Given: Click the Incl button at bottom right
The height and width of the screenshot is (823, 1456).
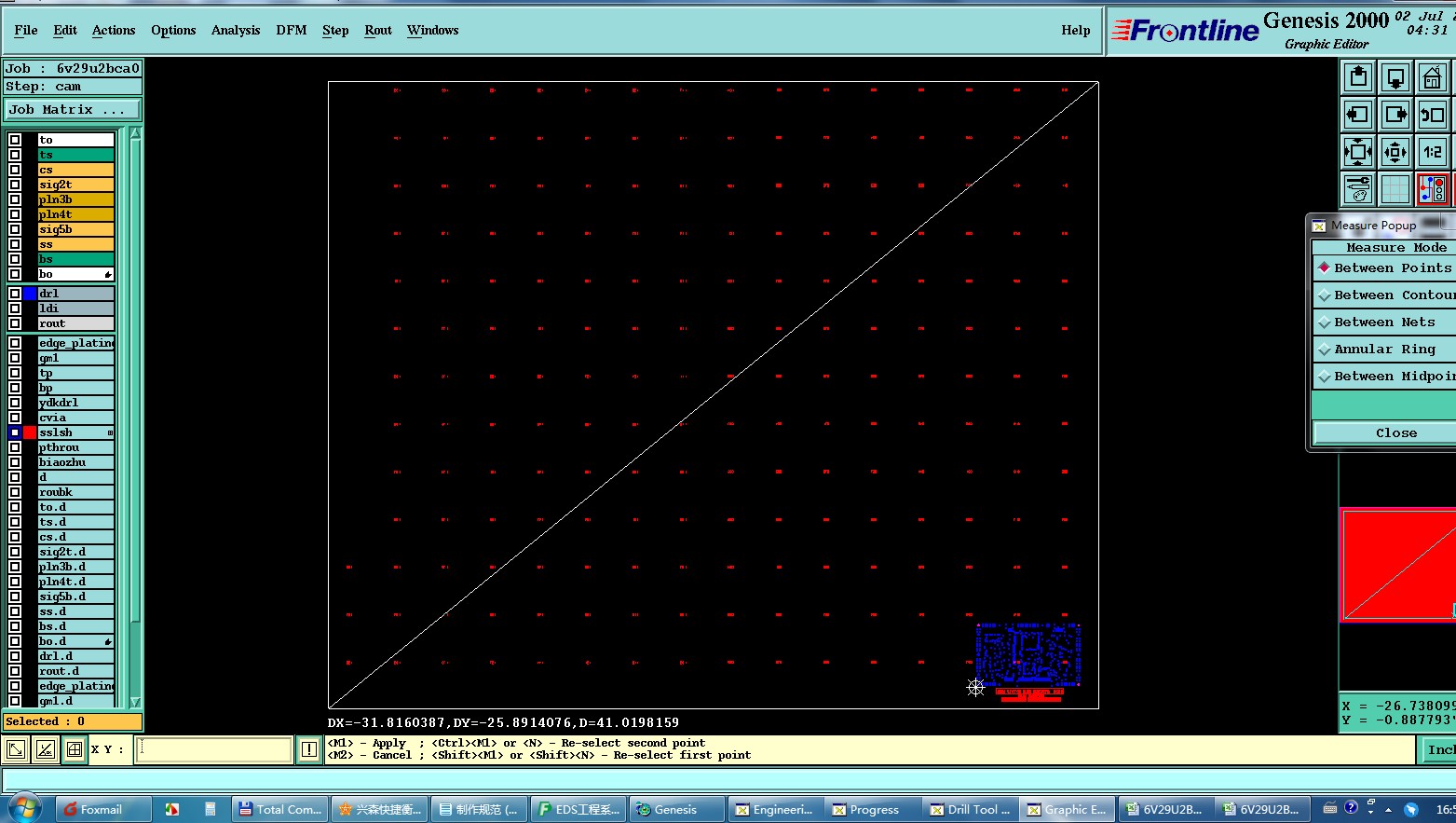Looking at the screenshot, I should tap(1438, 749).
